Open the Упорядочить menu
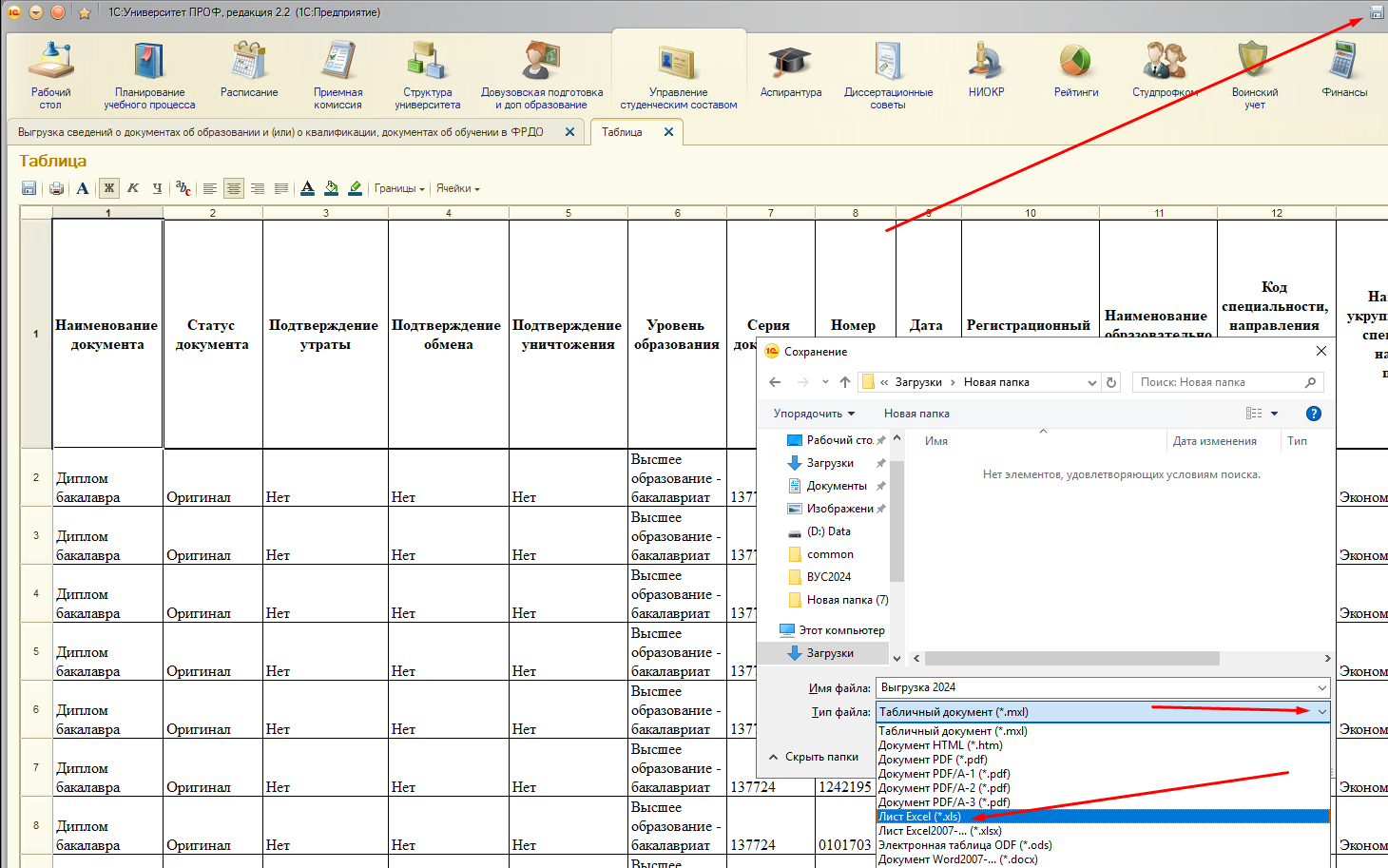The height and width of the screenshot is (868, 1388). pos(814,414)
